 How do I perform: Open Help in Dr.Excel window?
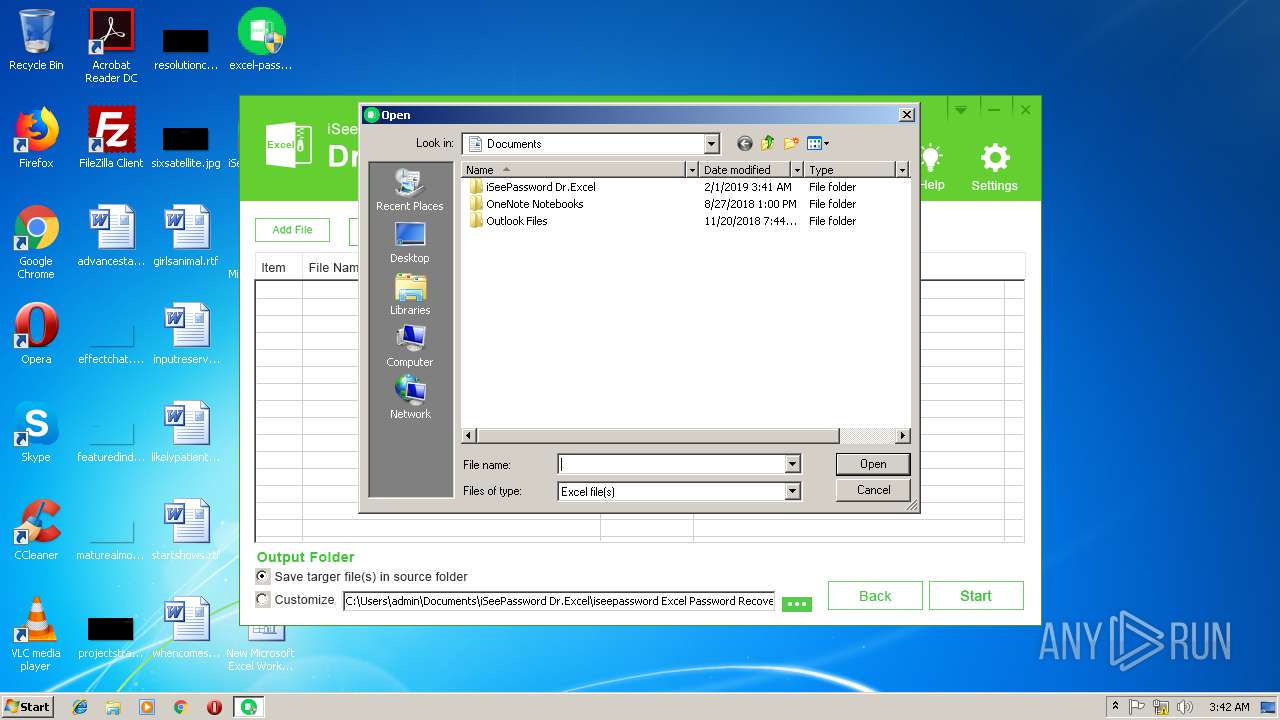coord(931,167)
